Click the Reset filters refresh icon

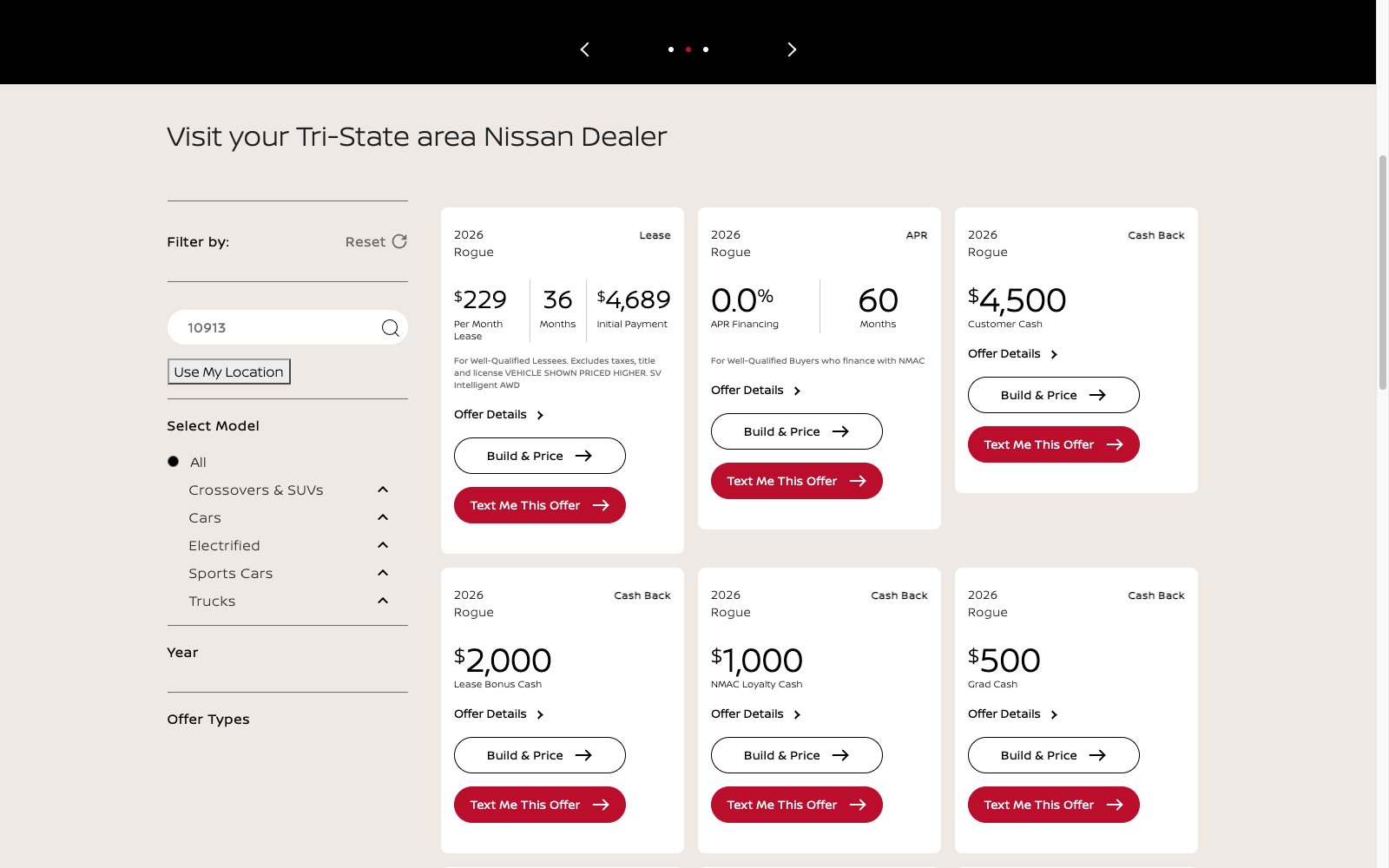(399, 241)
